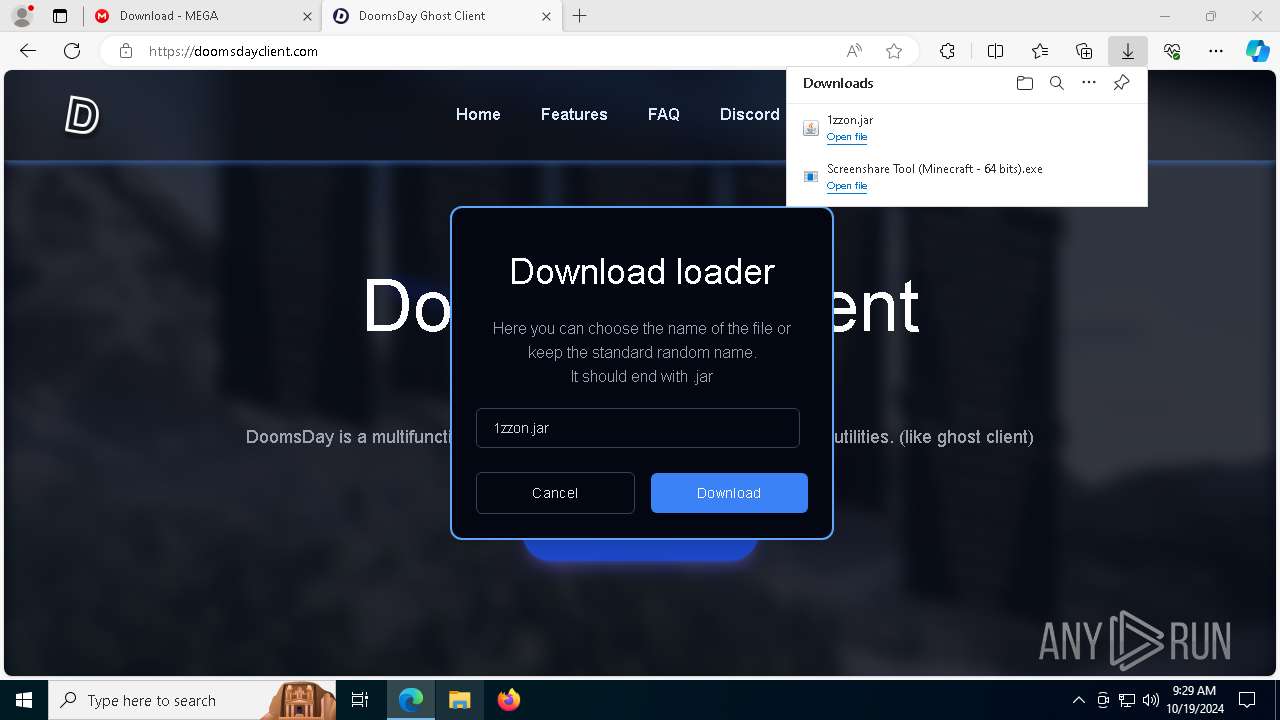Open Edge Settings and more menu
This screenshot has width=1280, height=720.
pyautogui.click(x=1216, y=51)
